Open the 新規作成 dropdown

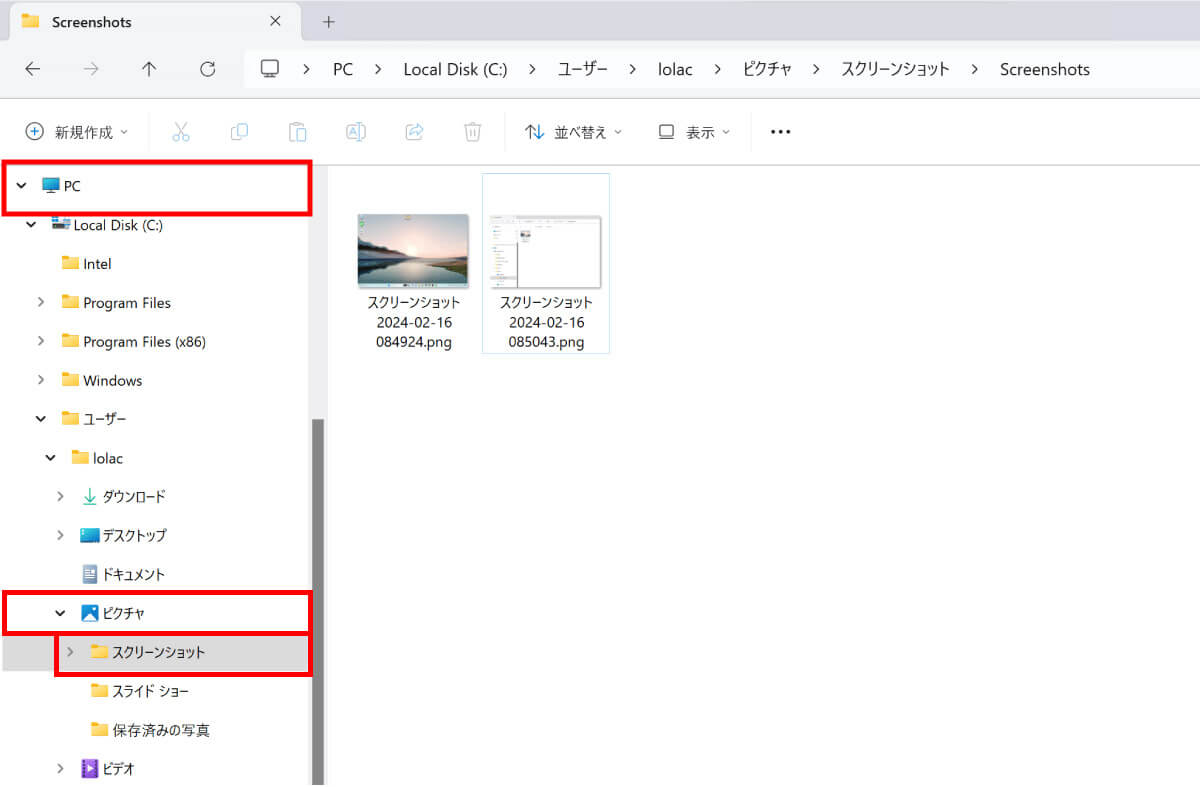[x=77, y=132]
